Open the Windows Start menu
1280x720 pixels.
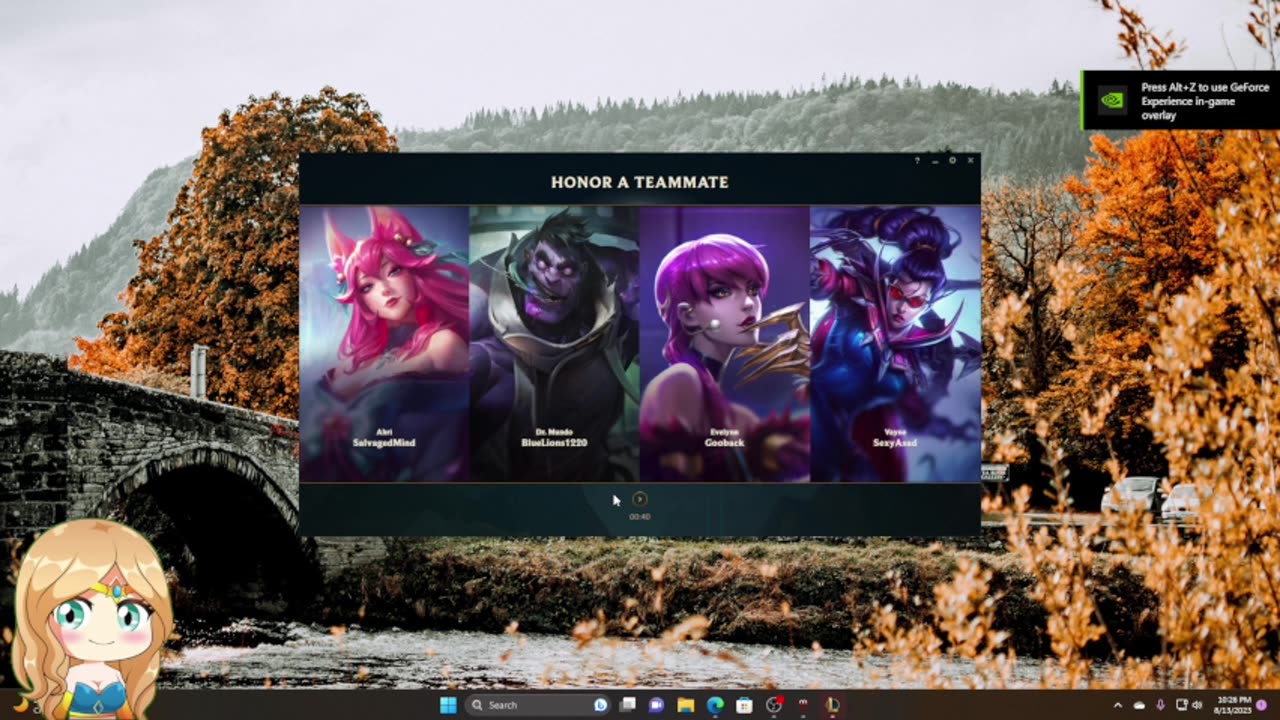click(448, 705)
